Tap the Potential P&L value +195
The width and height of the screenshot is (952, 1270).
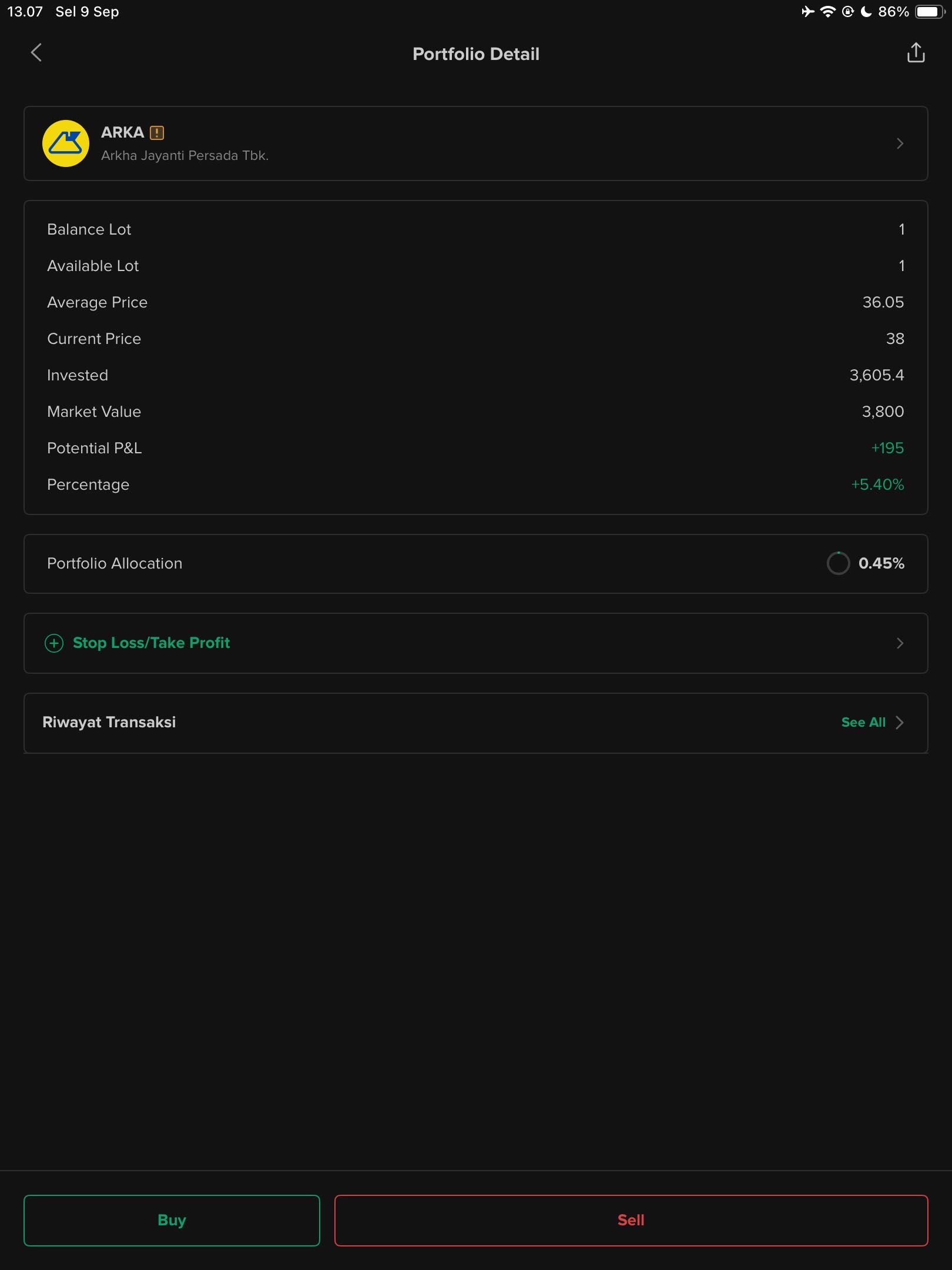[x=887, y=448]
